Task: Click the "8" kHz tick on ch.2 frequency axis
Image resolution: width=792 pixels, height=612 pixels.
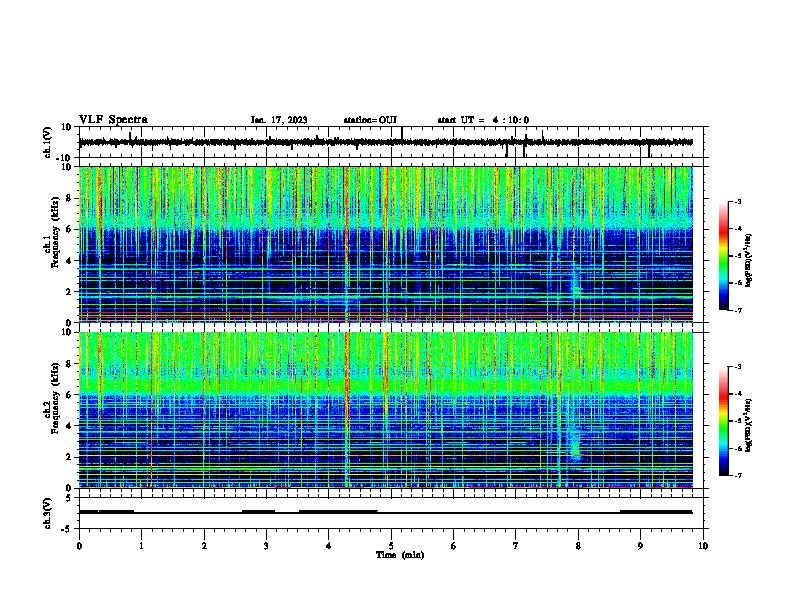Action: 70,364
